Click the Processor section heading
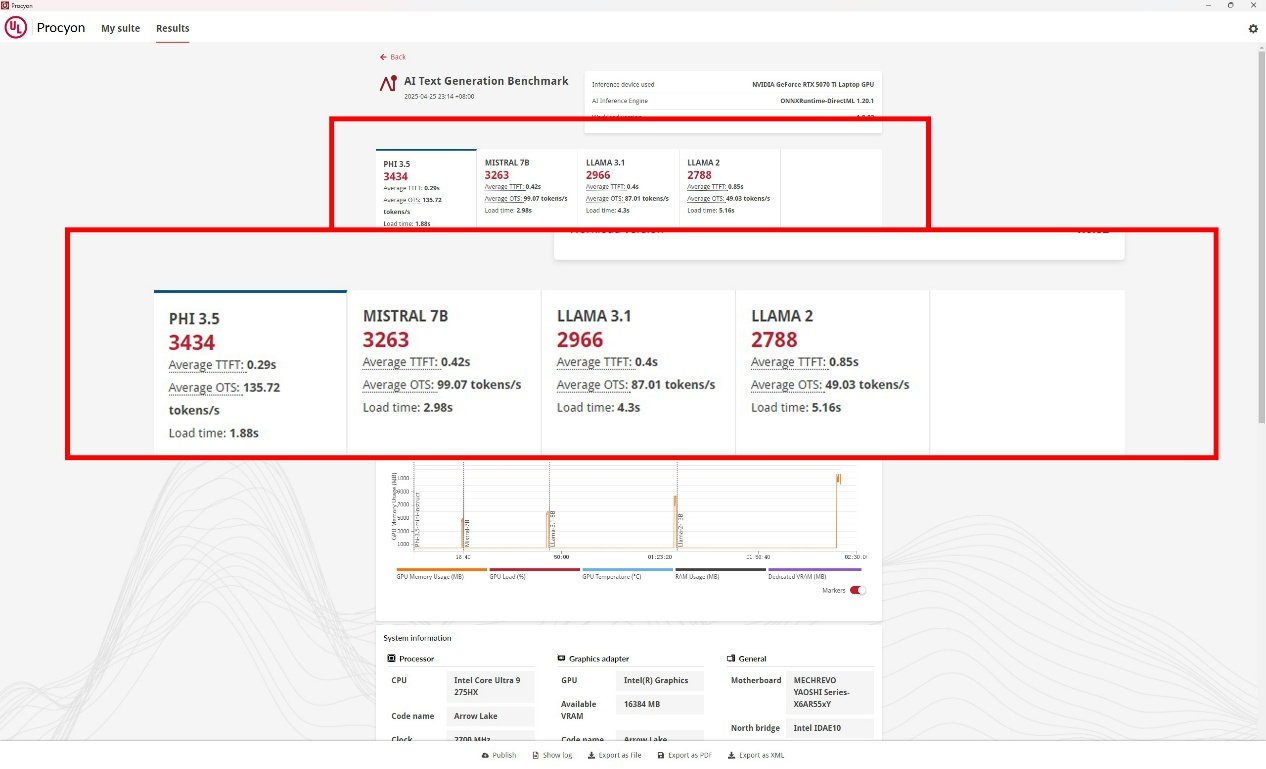 (416, 659)
